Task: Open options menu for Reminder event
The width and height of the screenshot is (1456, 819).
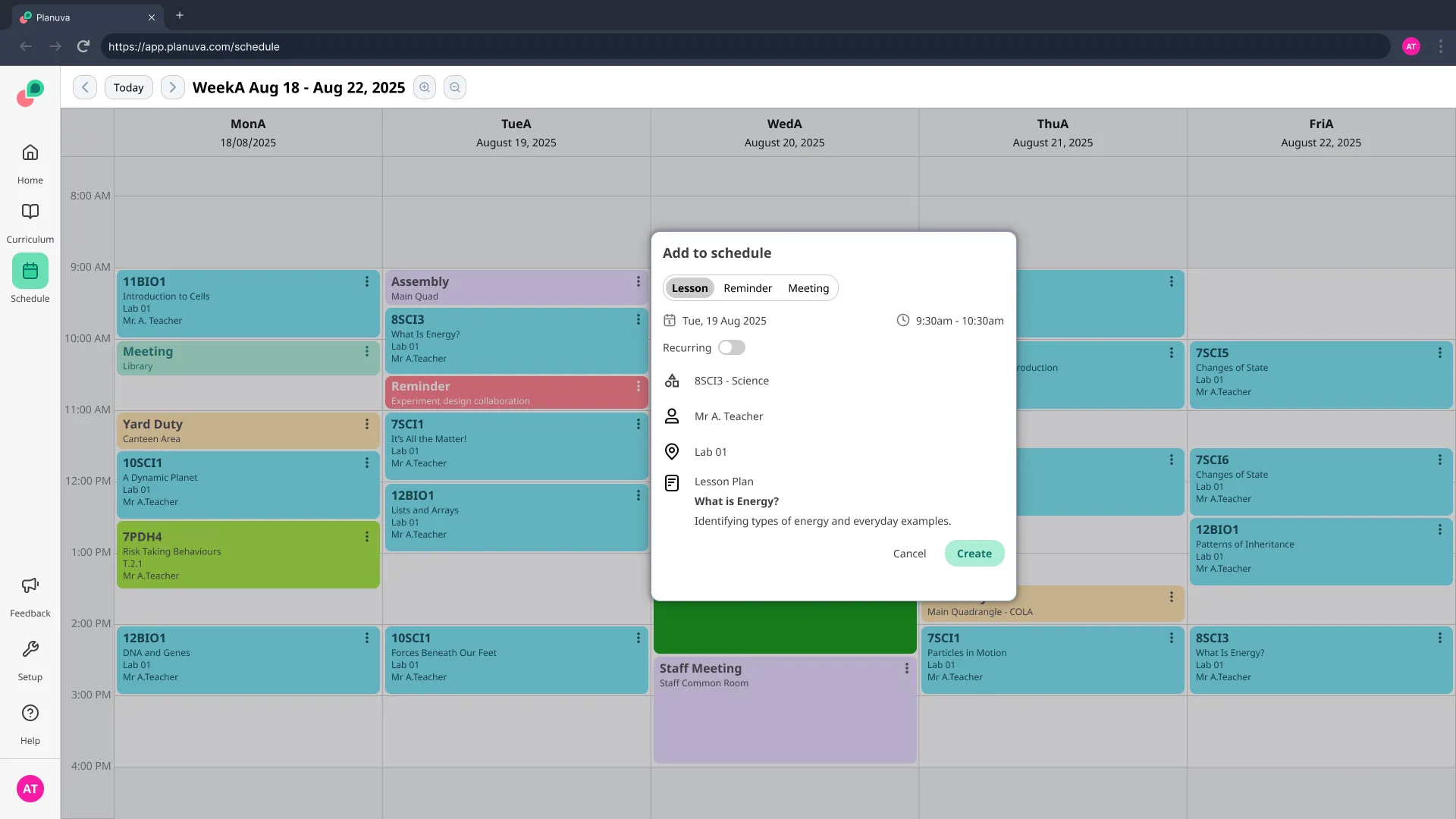Action: coord(639,386)
